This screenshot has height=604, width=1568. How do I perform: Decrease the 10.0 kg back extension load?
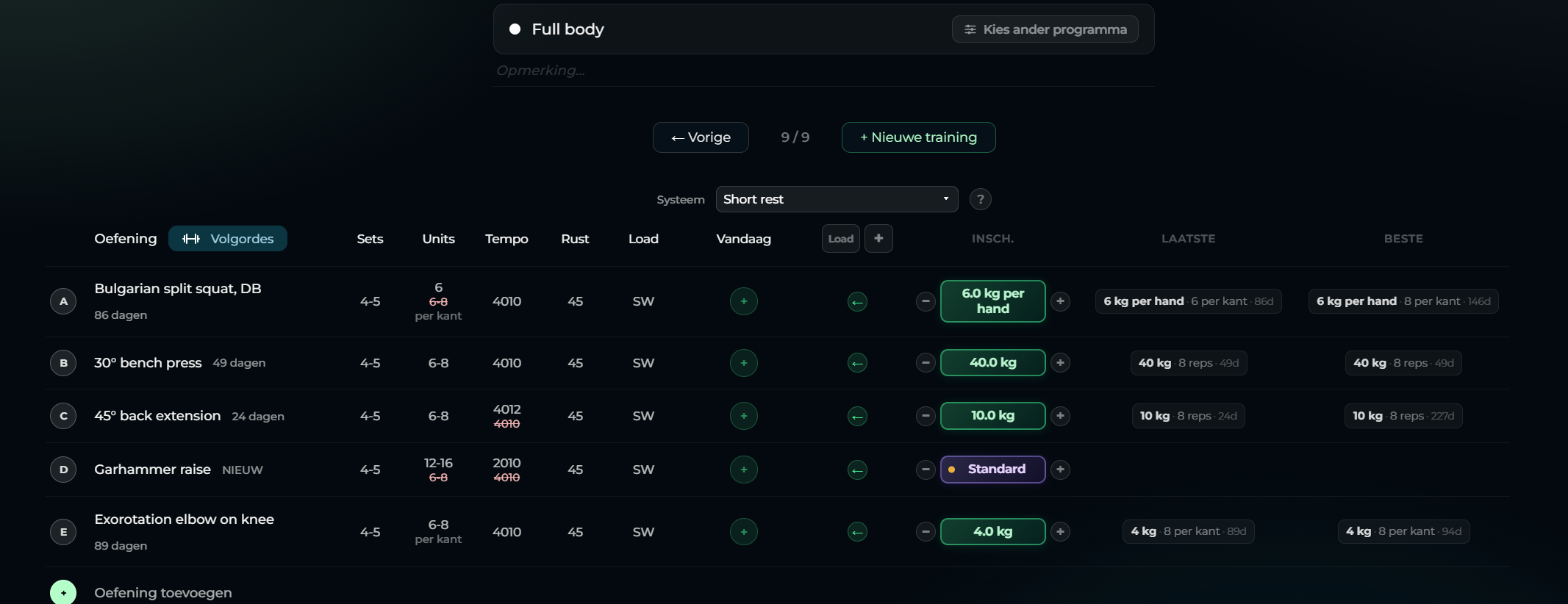point(926,416)
